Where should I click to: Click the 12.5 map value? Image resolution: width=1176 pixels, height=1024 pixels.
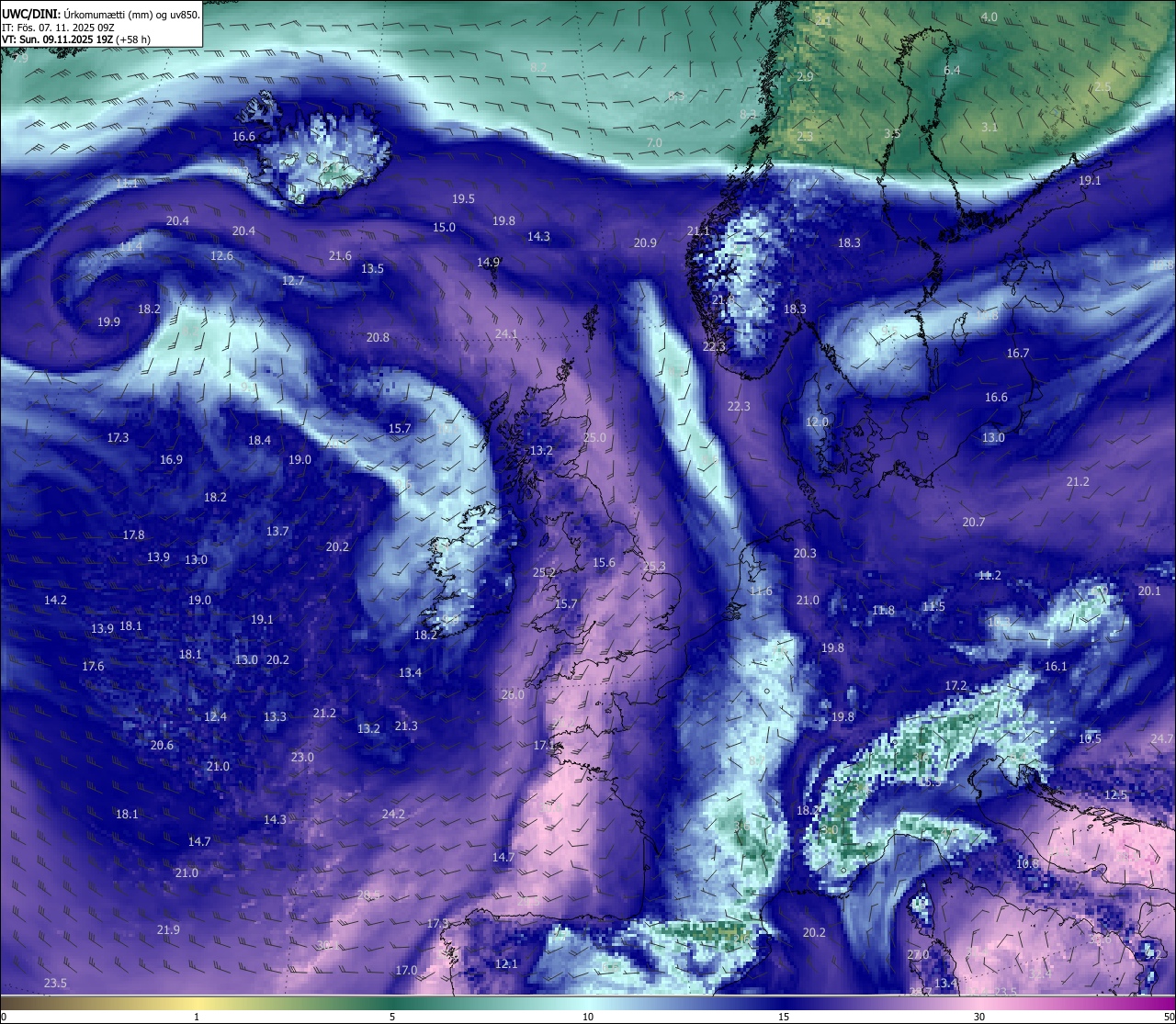tap(1115, 794)
